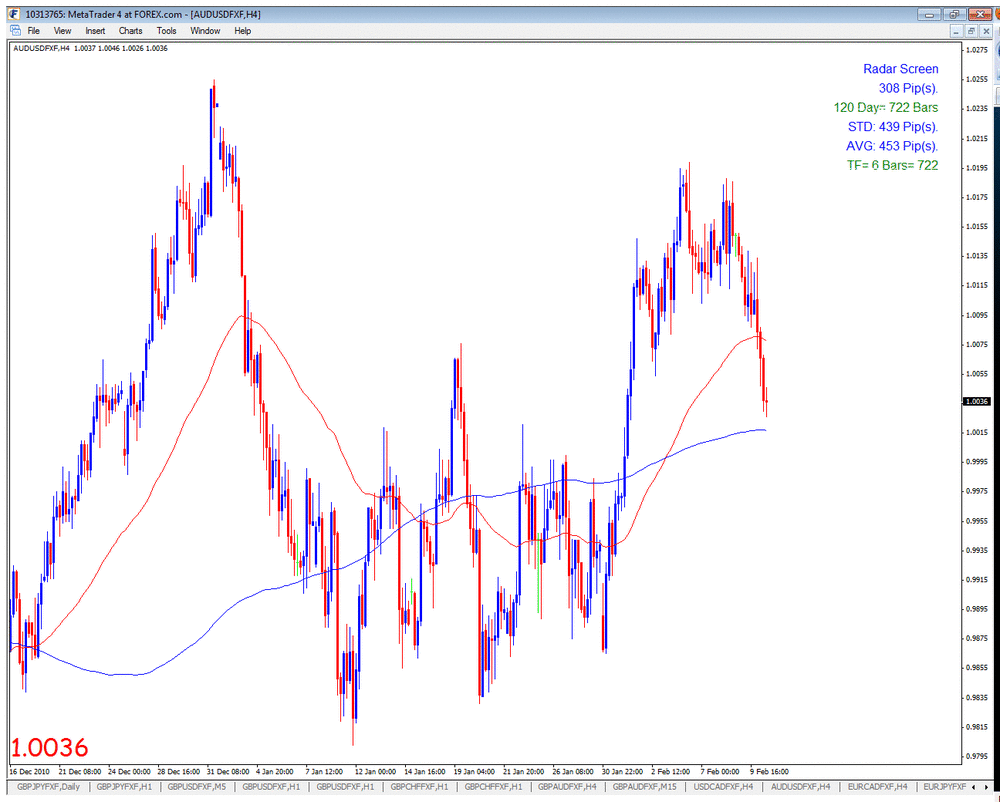Click the 'STD: 439 Pip(s).' text
Viewport: 1000px width, 802px height.
point(893,126)
